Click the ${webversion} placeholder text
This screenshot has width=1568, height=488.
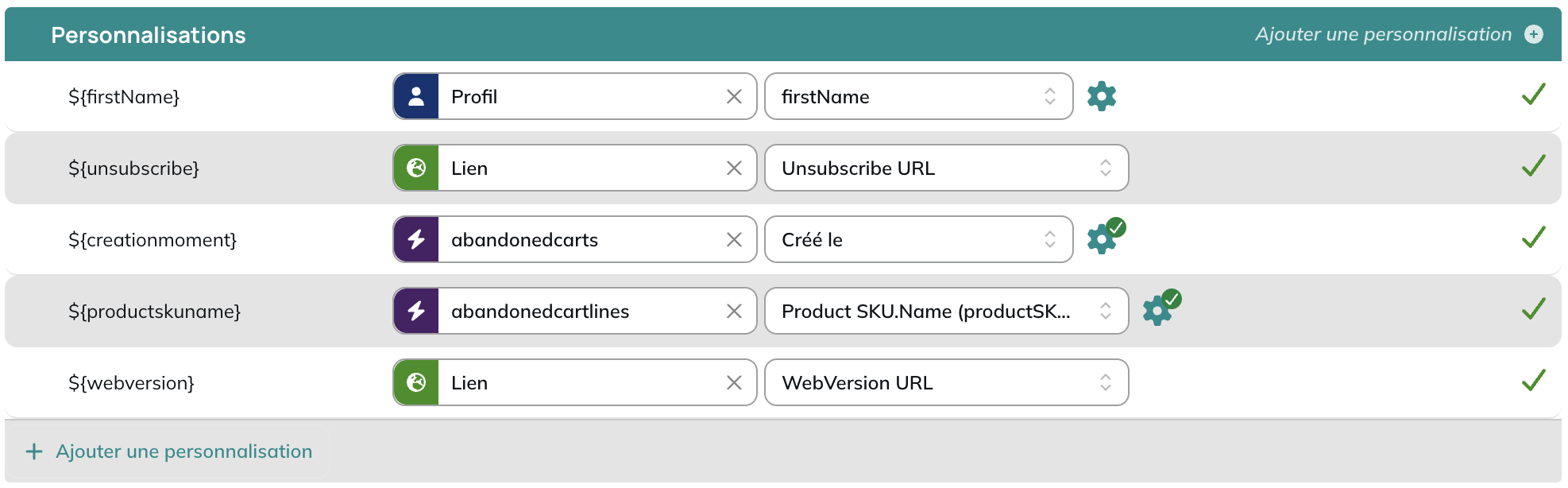pos(131,383)
